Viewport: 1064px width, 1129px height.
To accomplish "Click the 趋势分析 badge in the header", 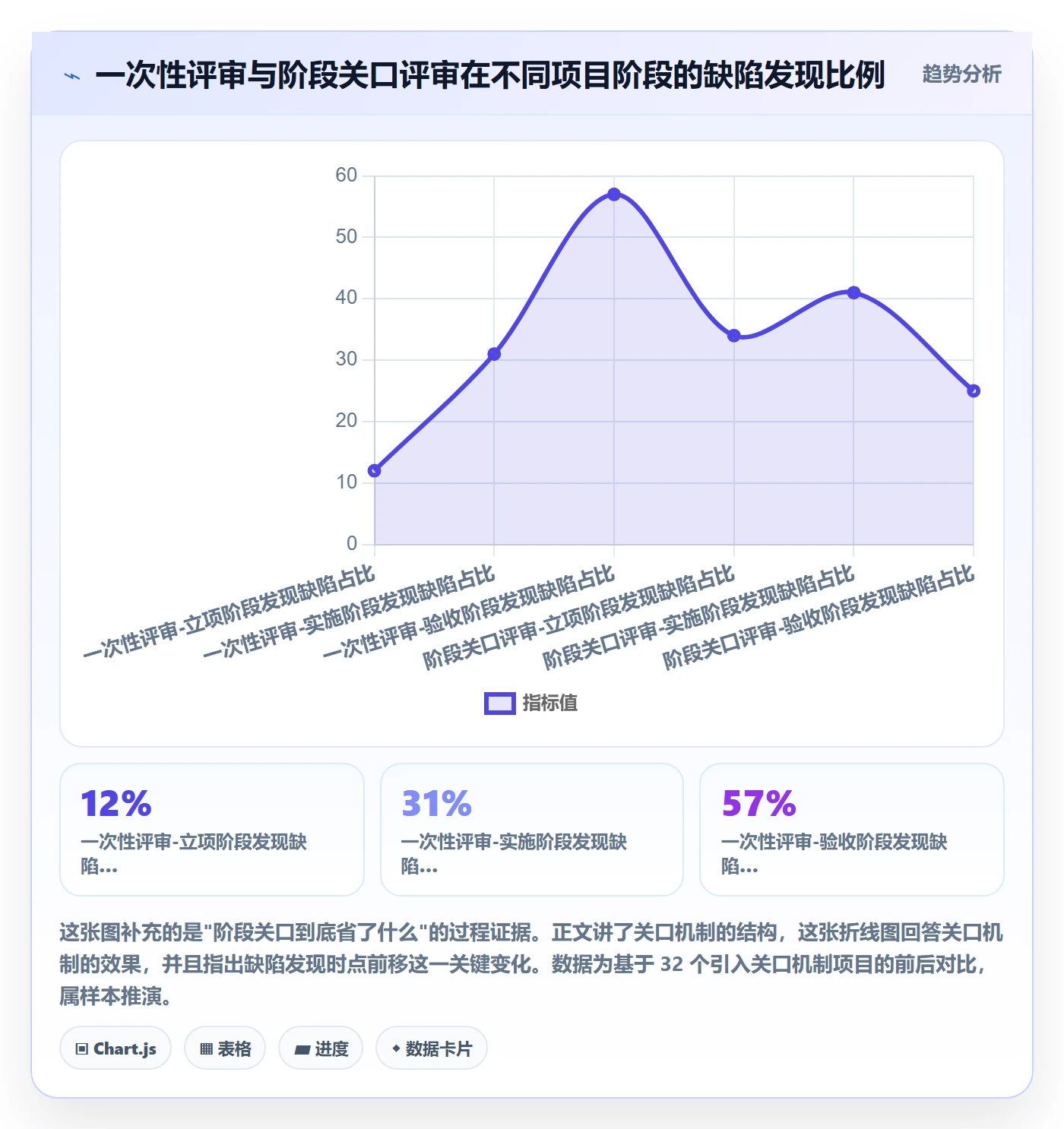I will coord(961,74).
